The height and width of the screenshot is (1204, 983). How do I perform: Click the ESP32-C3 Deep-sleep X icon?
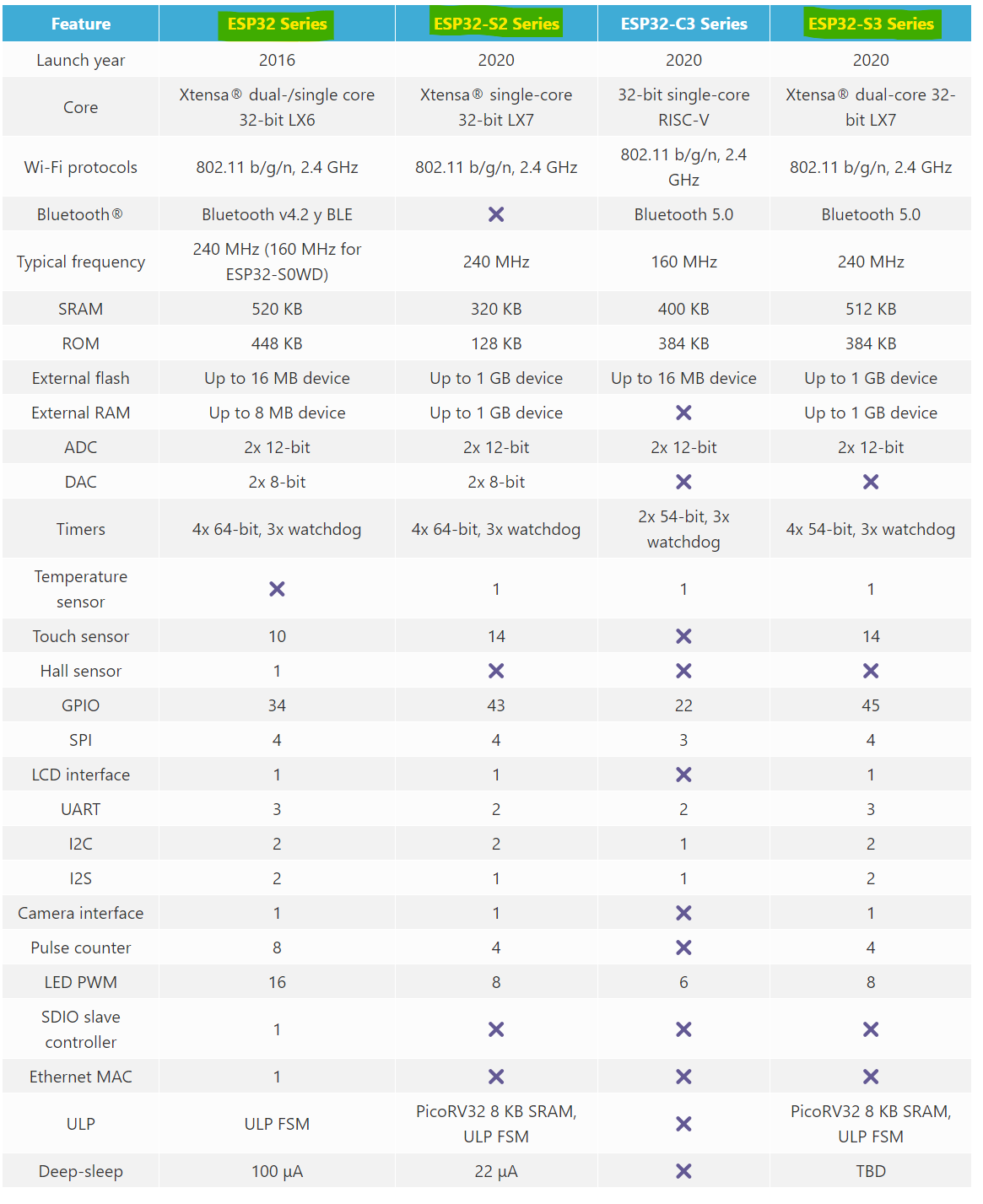683,1171
